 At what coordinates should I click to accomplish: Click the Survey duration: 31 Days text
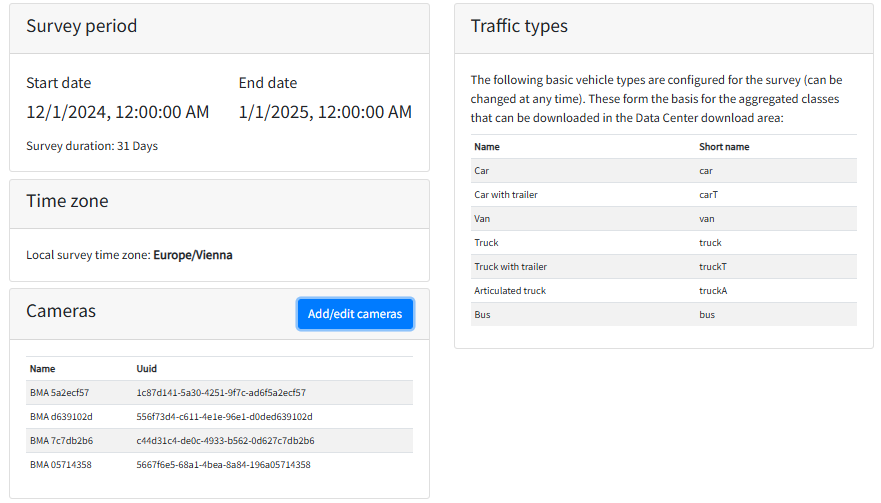pos(92,146)
